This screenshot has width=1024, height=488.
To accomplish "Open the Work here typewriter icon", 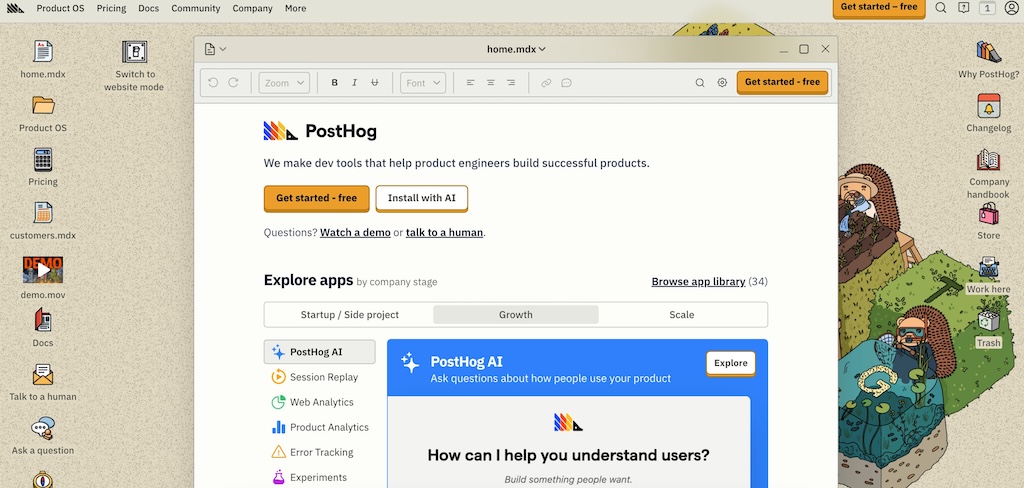I will click(x=989, y=267).
